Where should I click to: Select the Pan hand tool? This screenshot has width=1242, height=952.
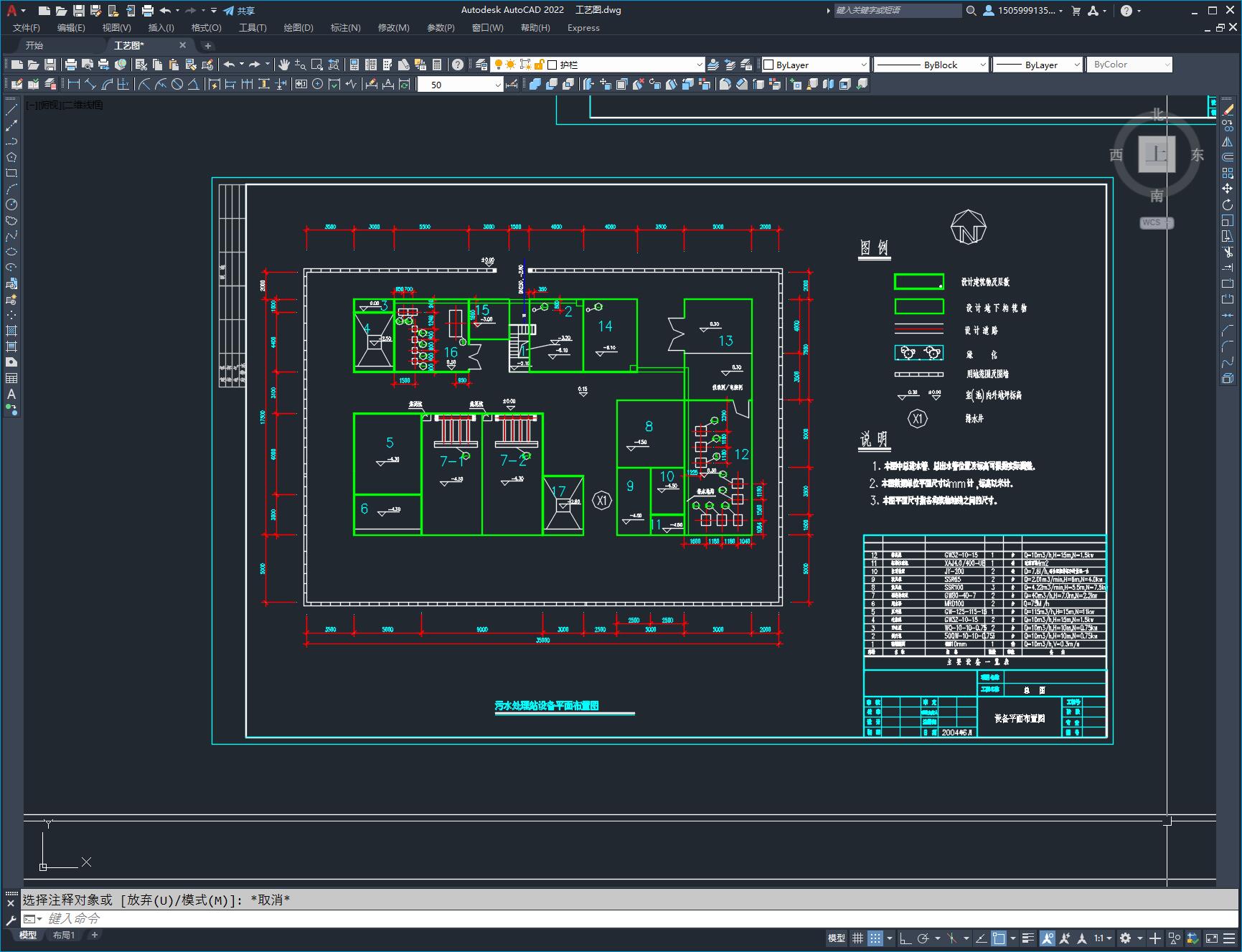tap(284, 65)
